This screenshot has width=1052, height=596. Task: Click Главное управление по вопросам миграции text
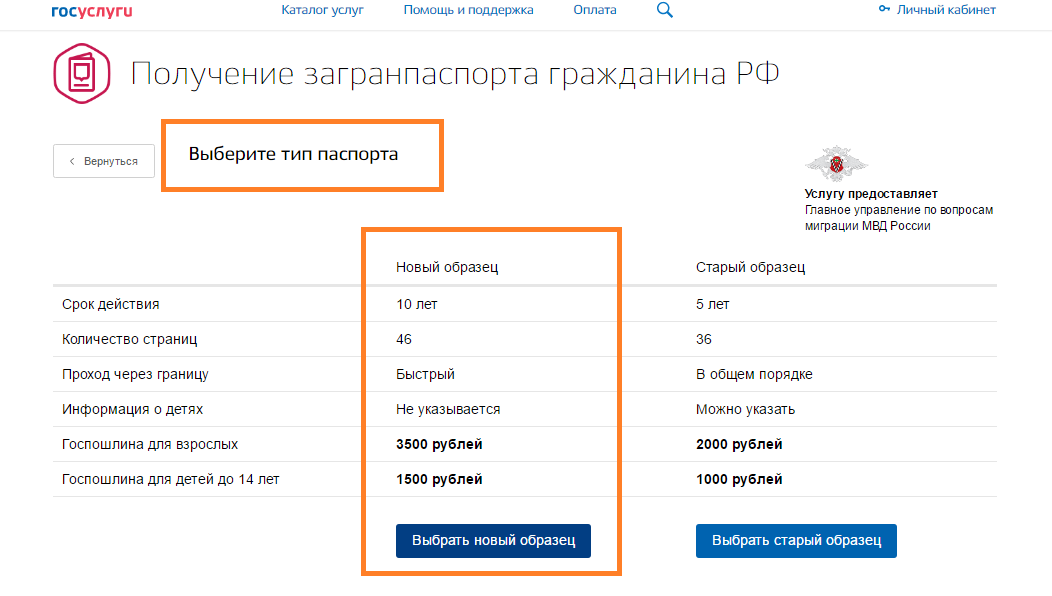coord(899,218)
